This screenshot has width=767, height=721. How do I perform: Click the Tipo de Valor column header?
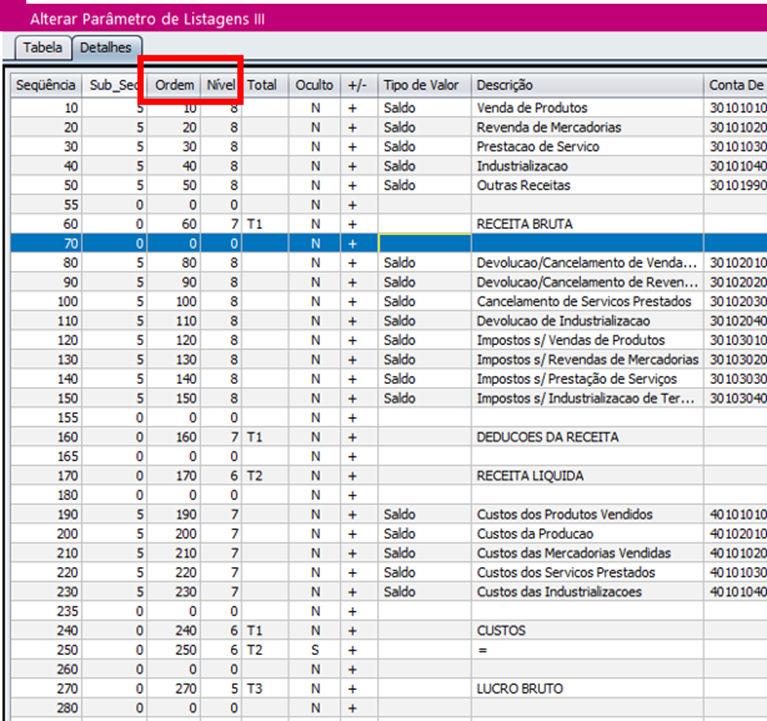(422, 86)
